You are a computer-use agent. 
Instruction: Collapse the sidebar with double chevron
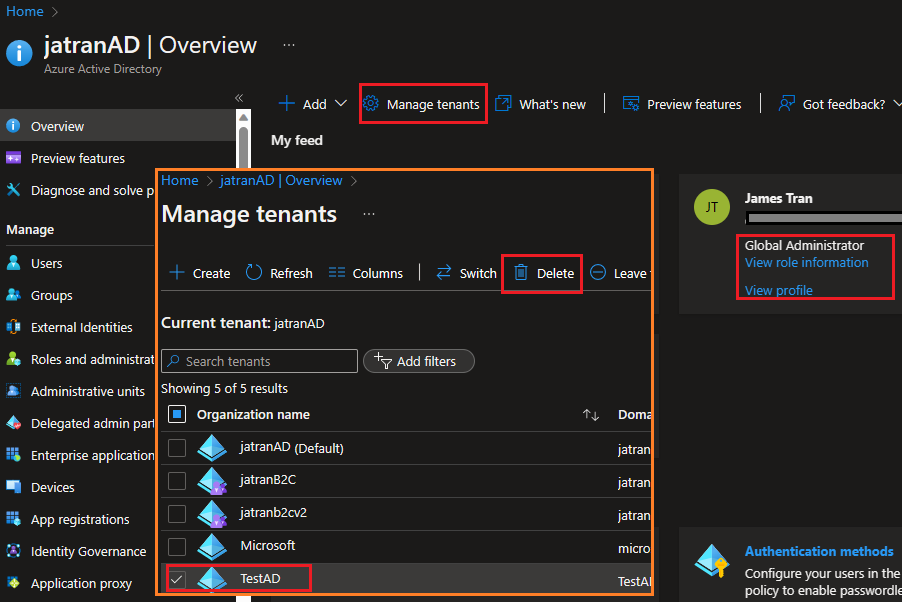(x=239, y=98)
